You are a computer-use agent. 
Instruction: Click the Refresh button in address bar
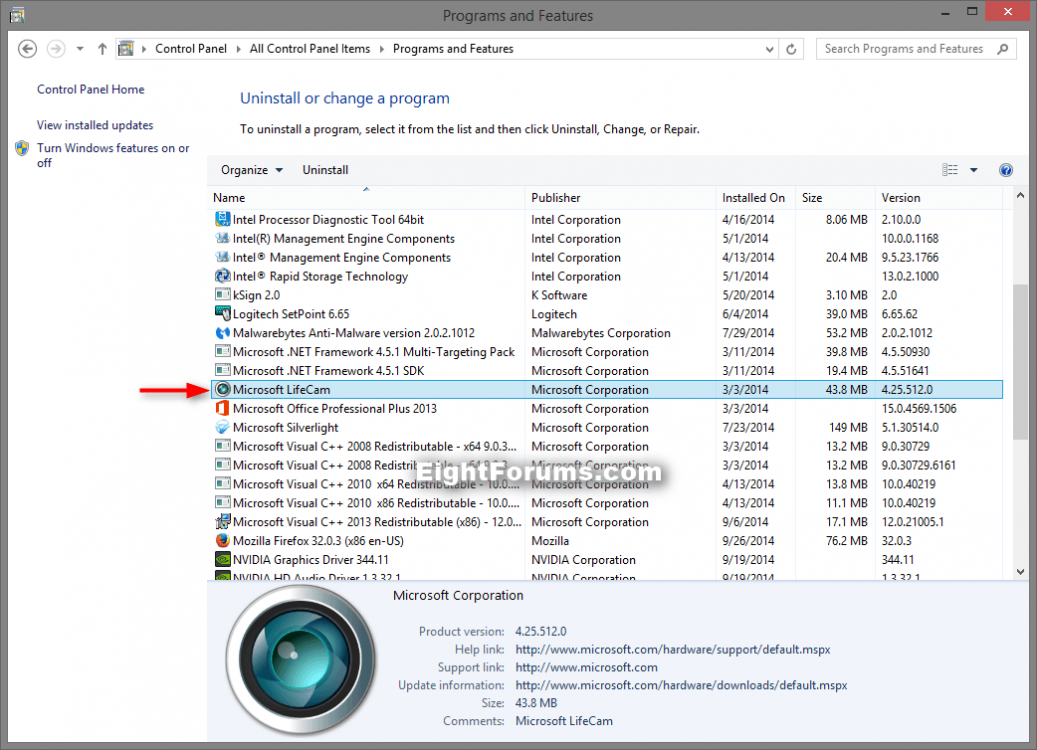[791, 49]
